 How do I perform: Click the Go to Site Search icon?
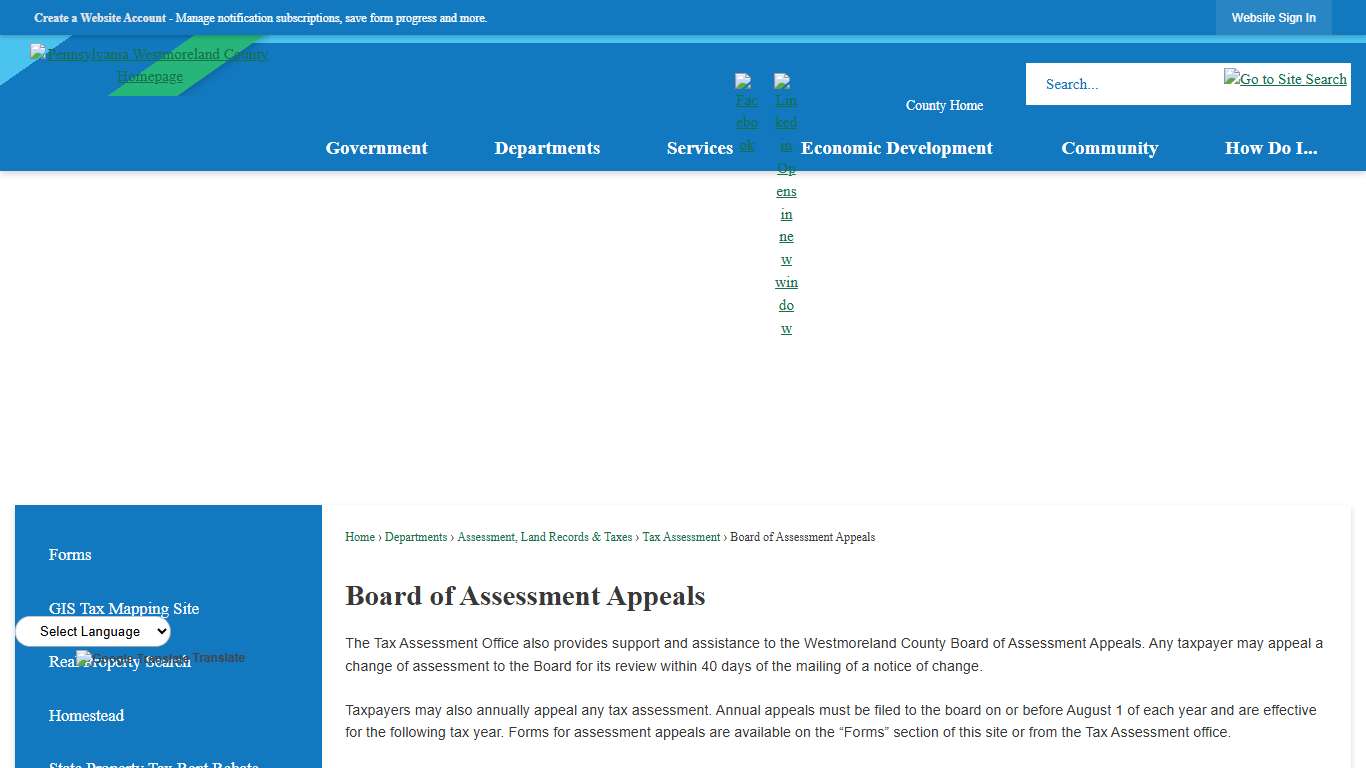(1284, 78)
